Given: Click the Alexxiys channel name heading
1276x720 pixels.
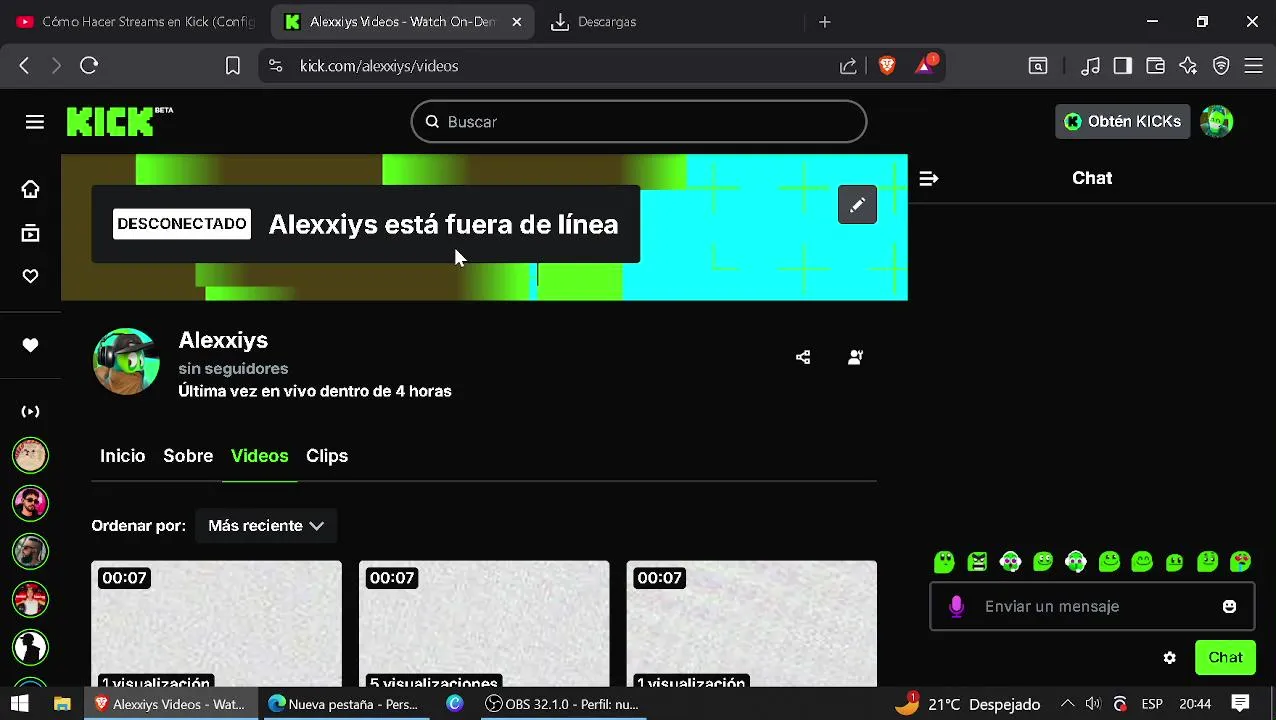Looking at the screenshot, I should 223,341.
